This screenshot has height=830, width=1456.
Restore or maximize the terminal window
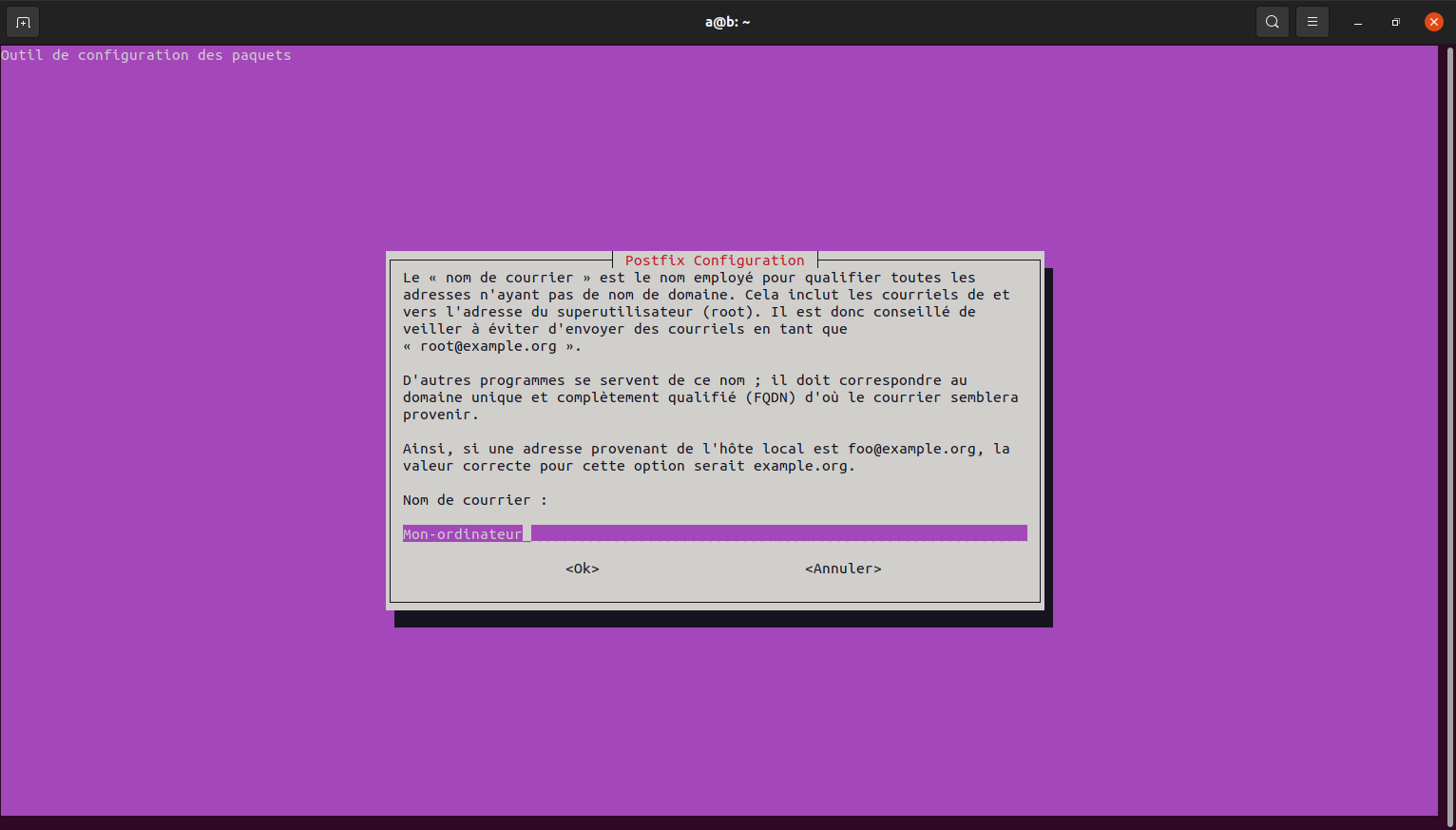(1395, 22)
